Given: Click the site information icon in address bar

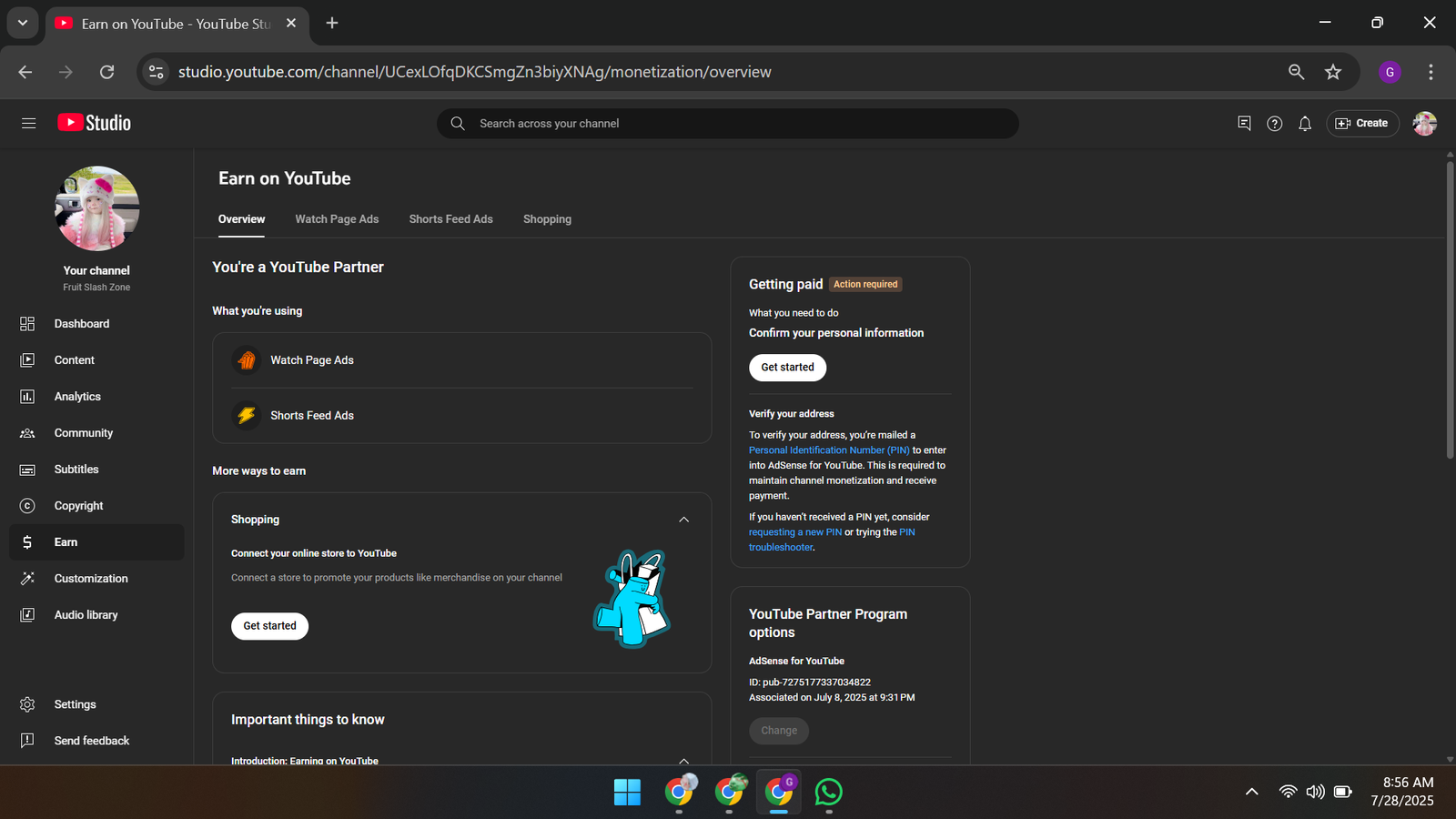Looking at the screenshot, I should [157, 72].
